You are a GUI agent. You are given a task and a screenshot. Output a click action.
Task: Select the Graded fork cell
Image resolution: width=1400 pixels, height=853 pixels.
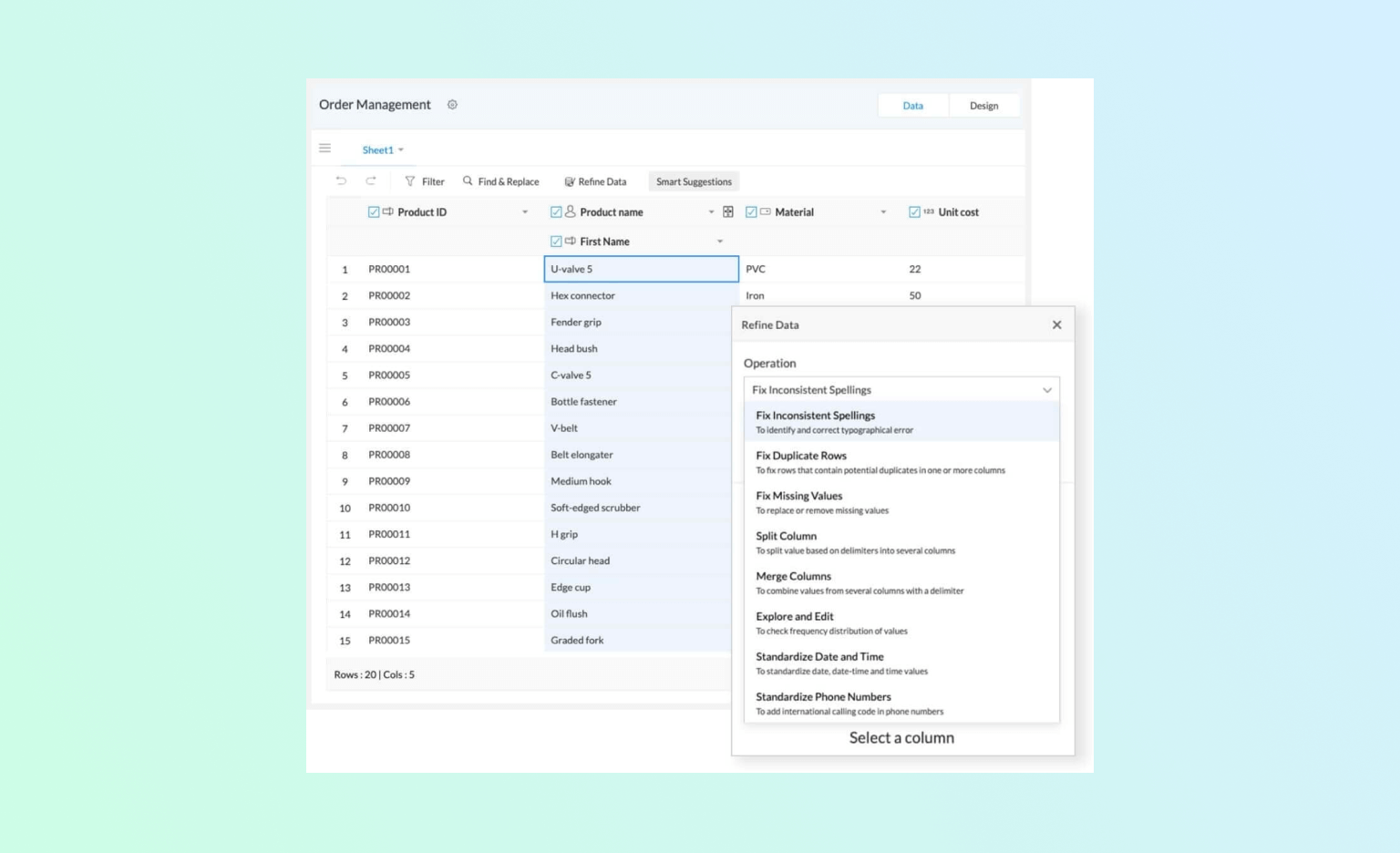[x=638, y=640]
